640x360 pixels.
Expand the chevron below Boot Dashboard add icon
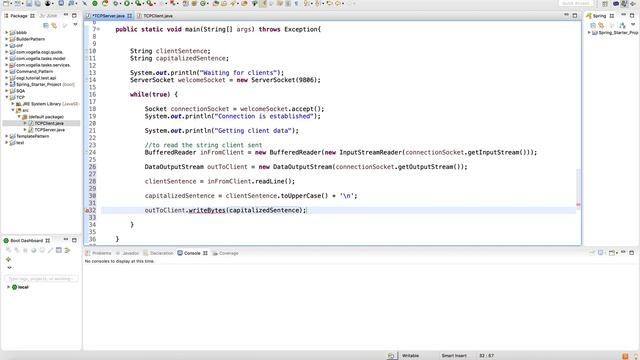(9, 268)
